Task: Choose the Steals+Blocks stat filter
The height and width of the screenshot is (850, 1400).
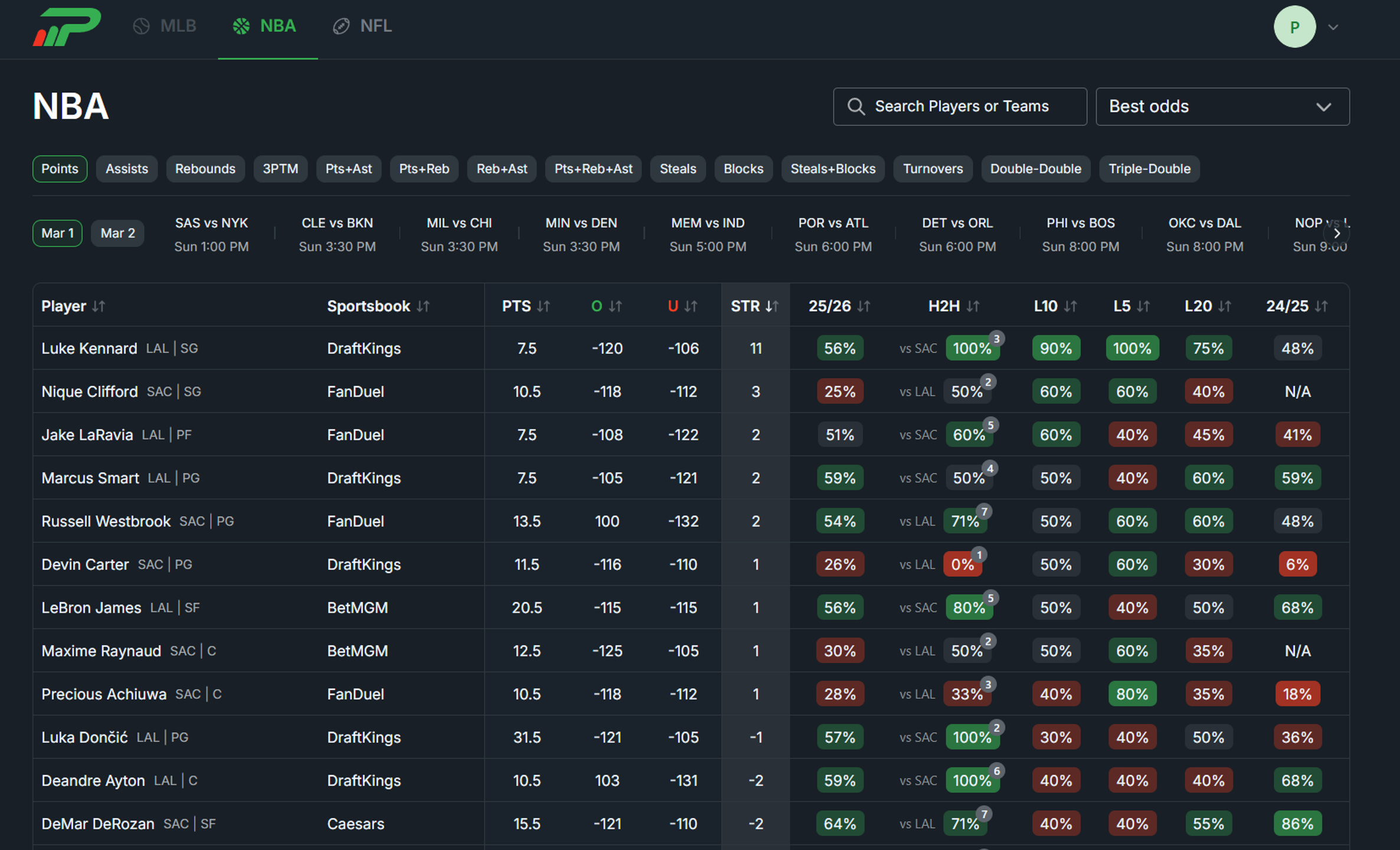Action: tap(833, 169)
